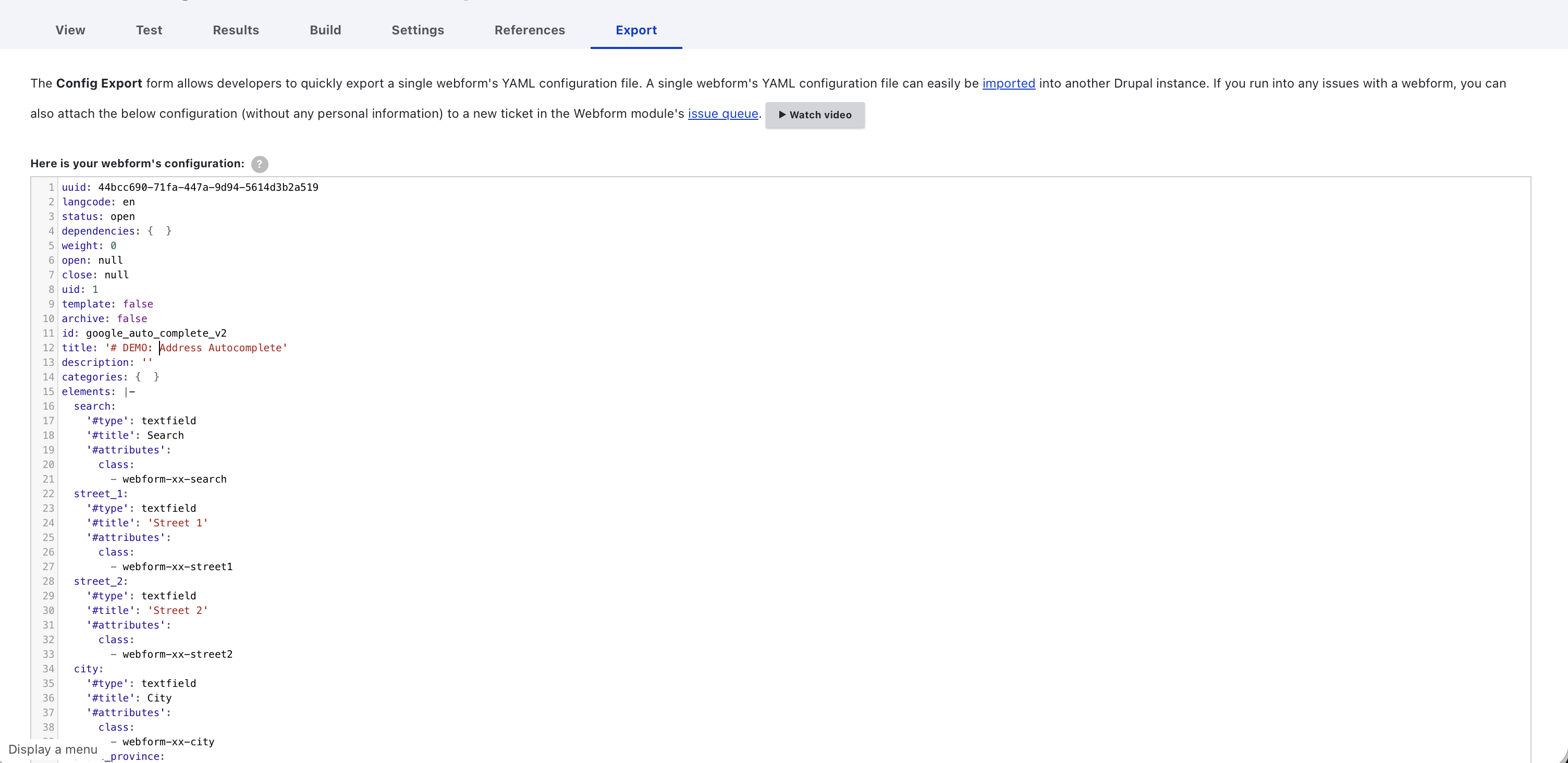Click the help question mark icon
The width and height of the screenshot is (1568, 763).
click(x=259, y=164)
